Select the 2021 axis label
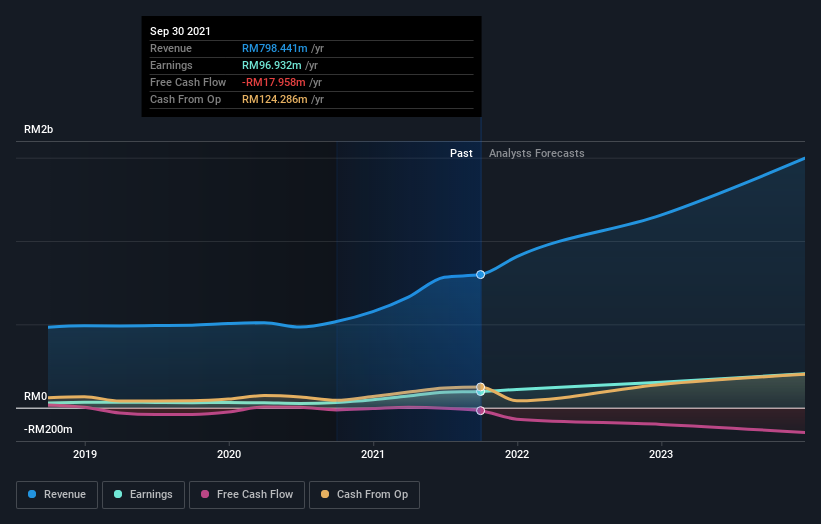 click(373, 454)
